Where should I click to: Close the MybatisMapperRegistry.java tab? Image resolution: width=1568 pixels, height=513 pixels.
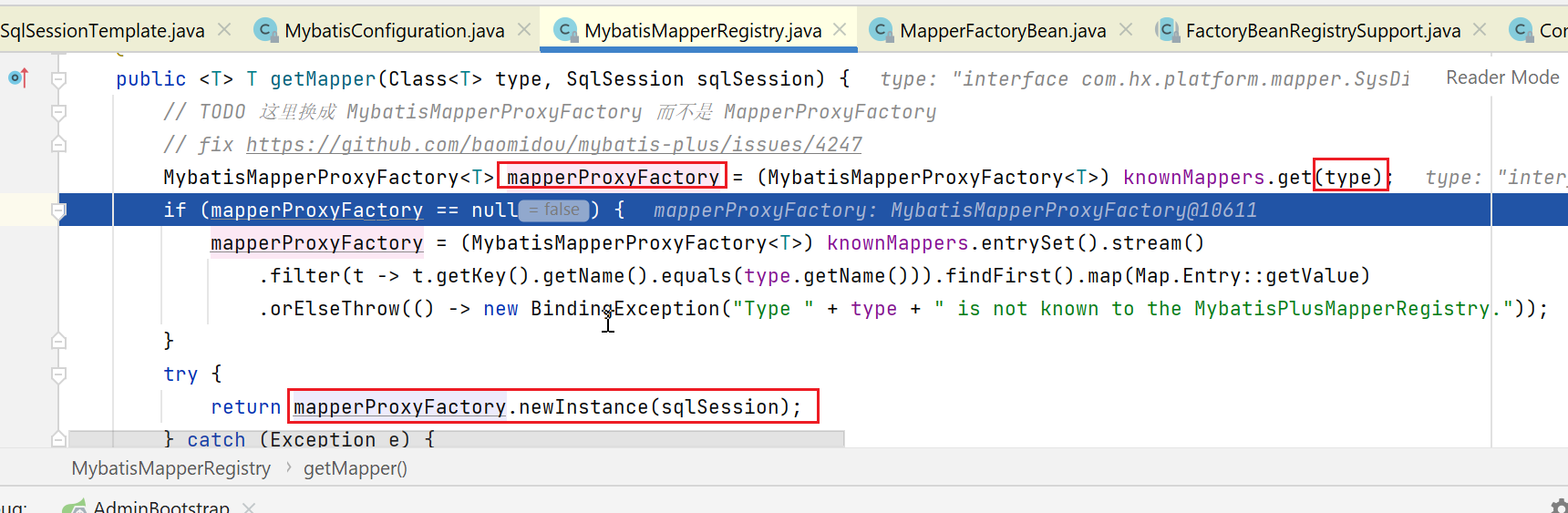pos(840,30)
